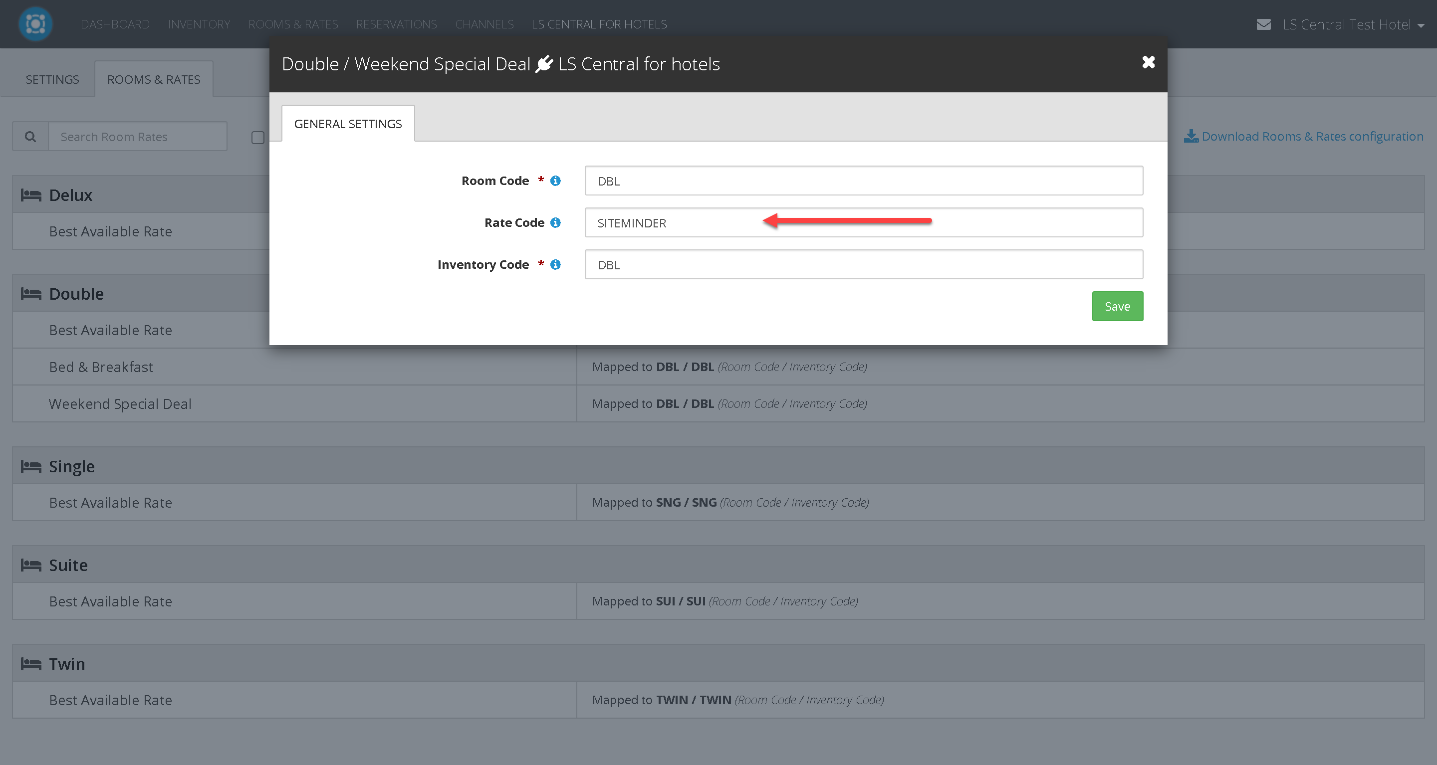
Task: Click the mail envelope icon
Action: click(x=1264, y=24)
